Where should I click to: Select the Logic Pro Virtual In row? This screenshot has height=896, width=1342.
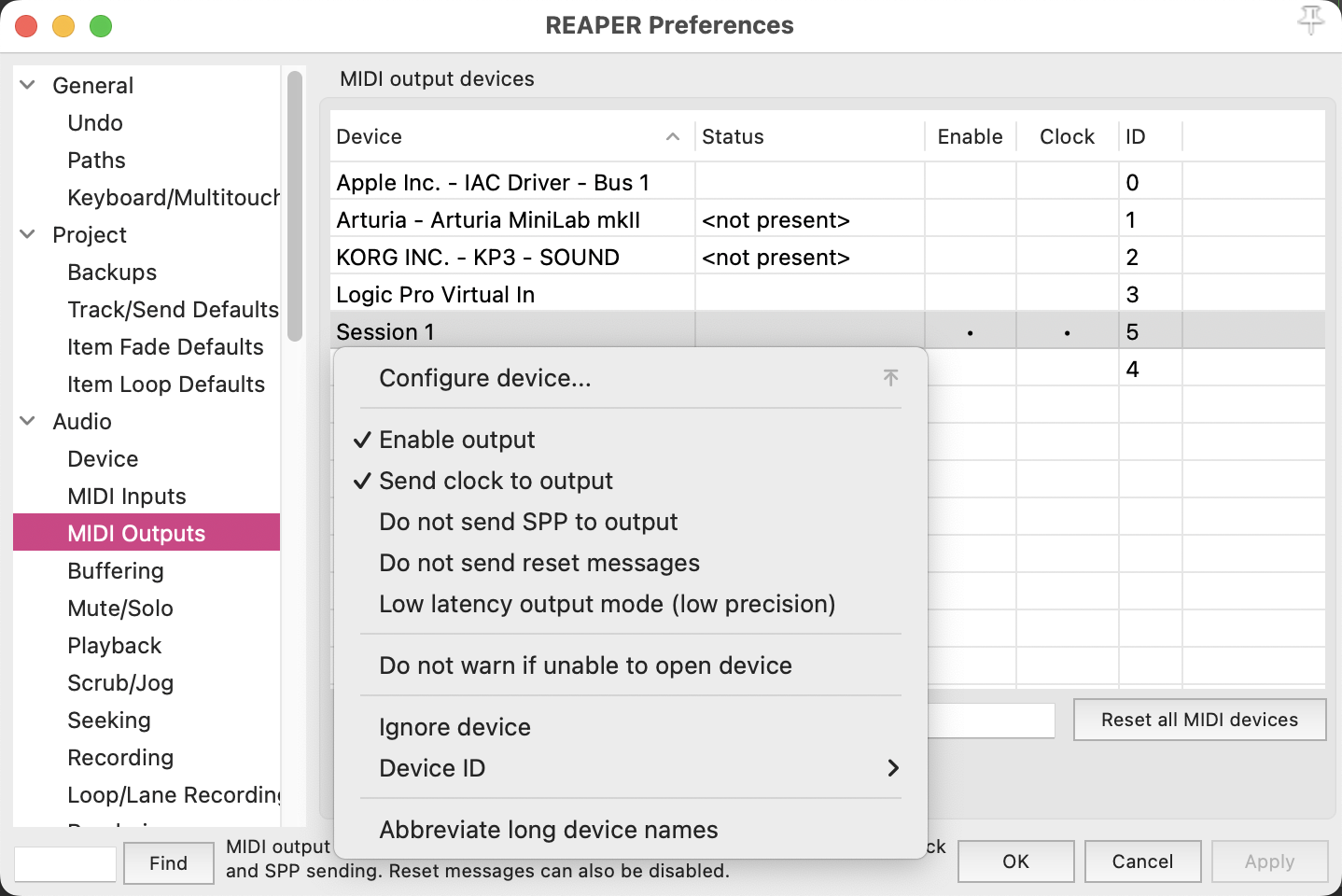(x=828, y=294)
